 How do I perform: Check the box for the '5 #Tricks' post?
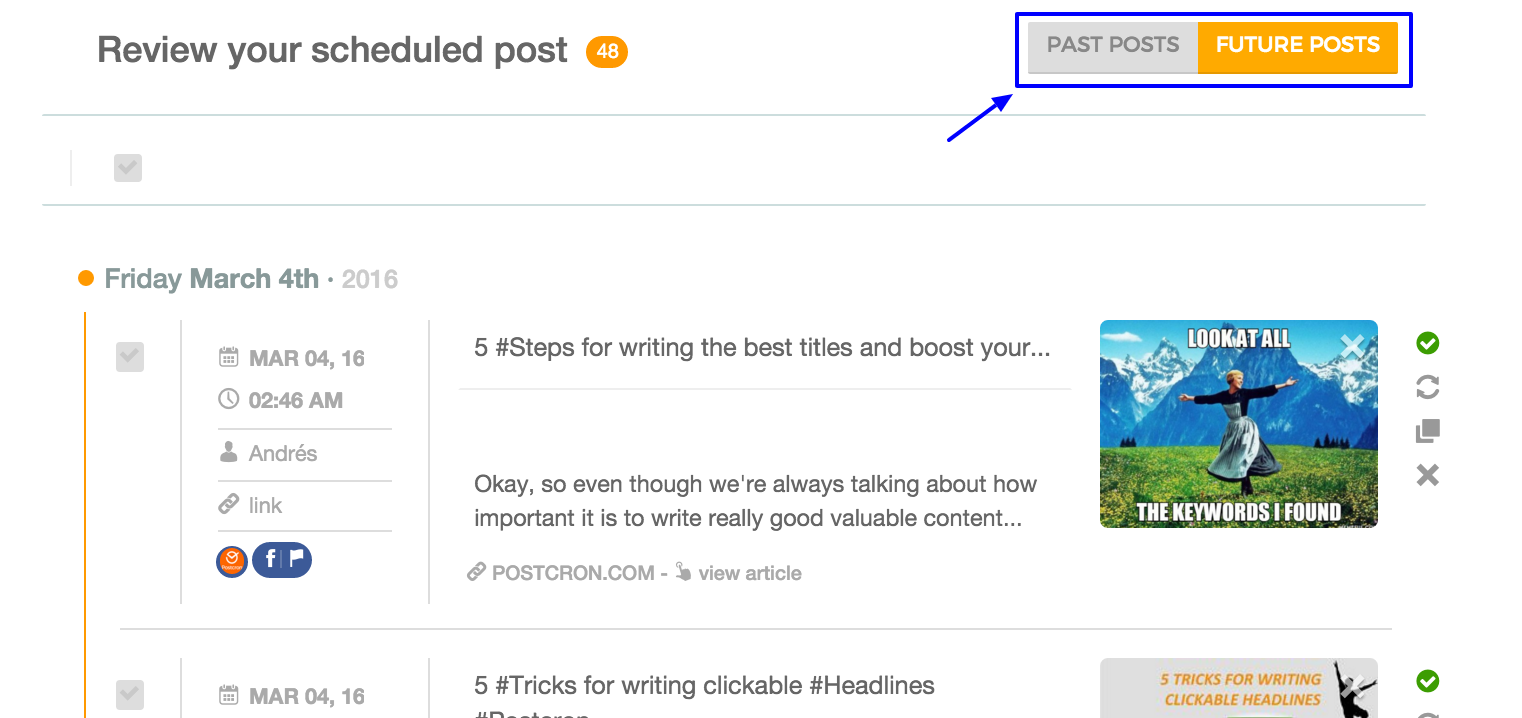coord(130,694)
